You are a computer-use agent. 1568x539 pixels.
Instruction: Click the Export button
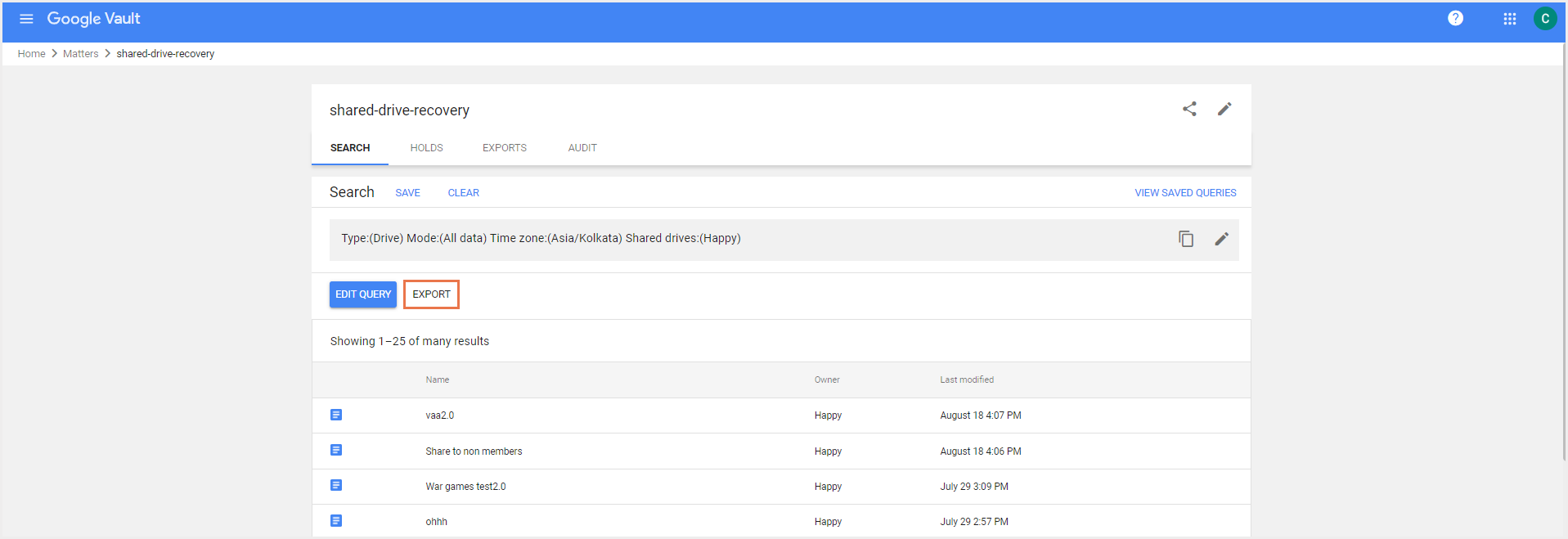pos(431,294)
